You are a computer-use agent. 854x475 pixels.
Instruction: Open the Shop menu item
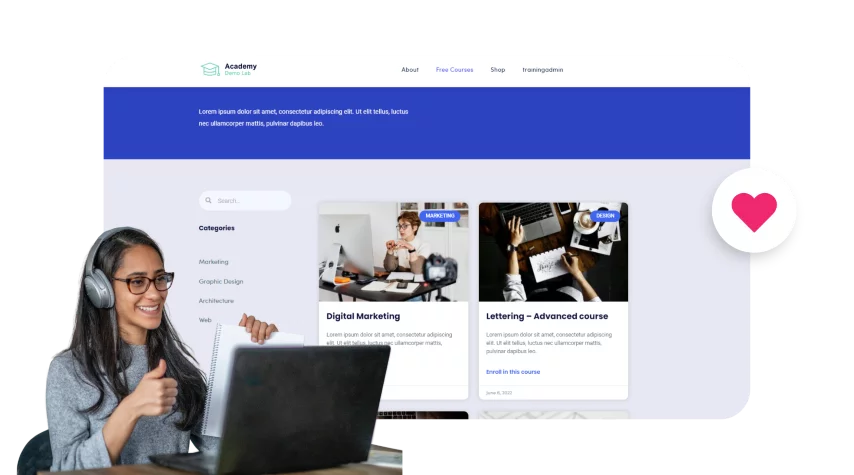(497, 70)
